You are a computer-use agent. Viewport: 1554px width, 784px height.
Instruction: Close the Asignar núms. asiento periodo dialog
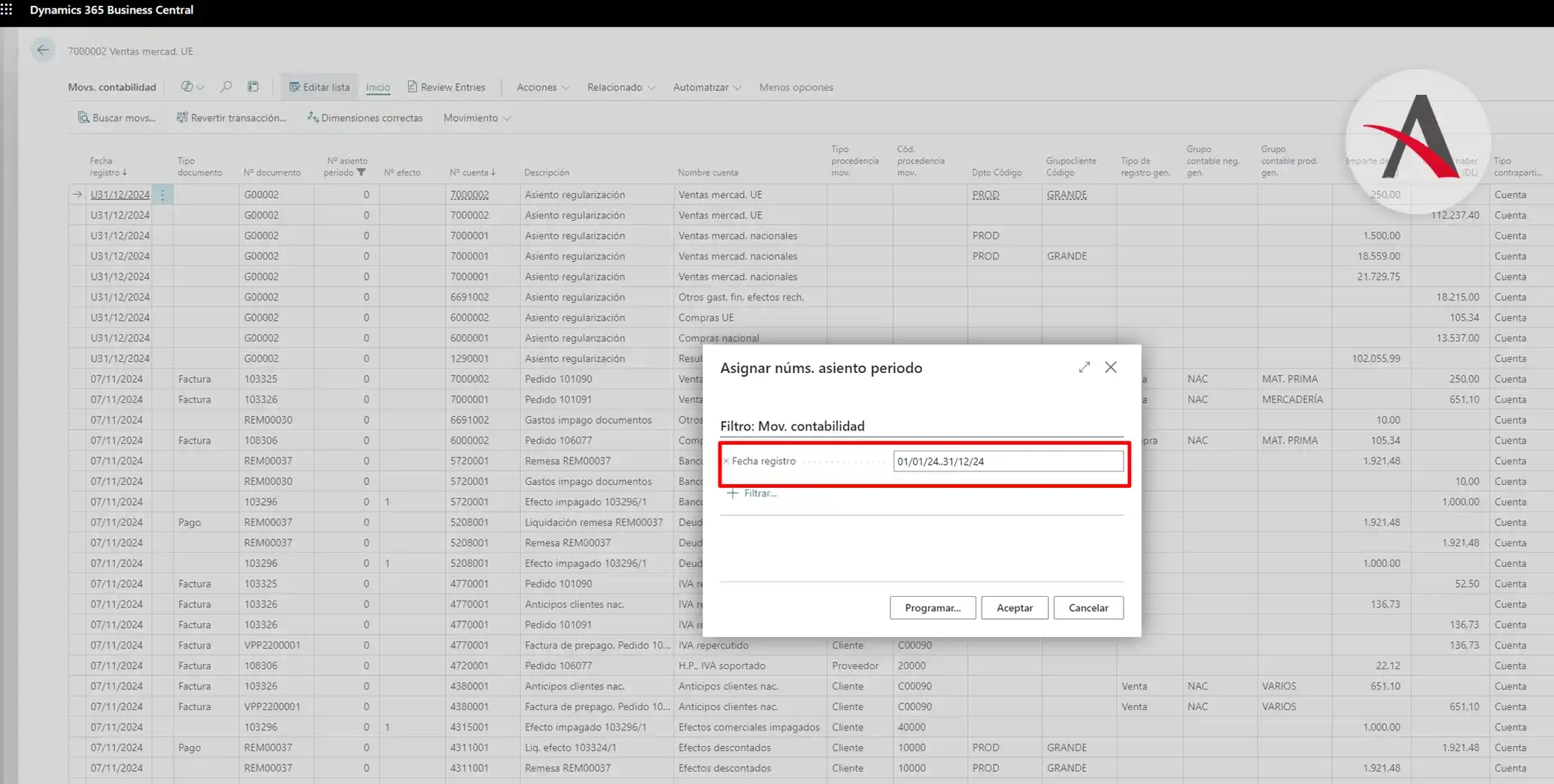click(1111, 367)
